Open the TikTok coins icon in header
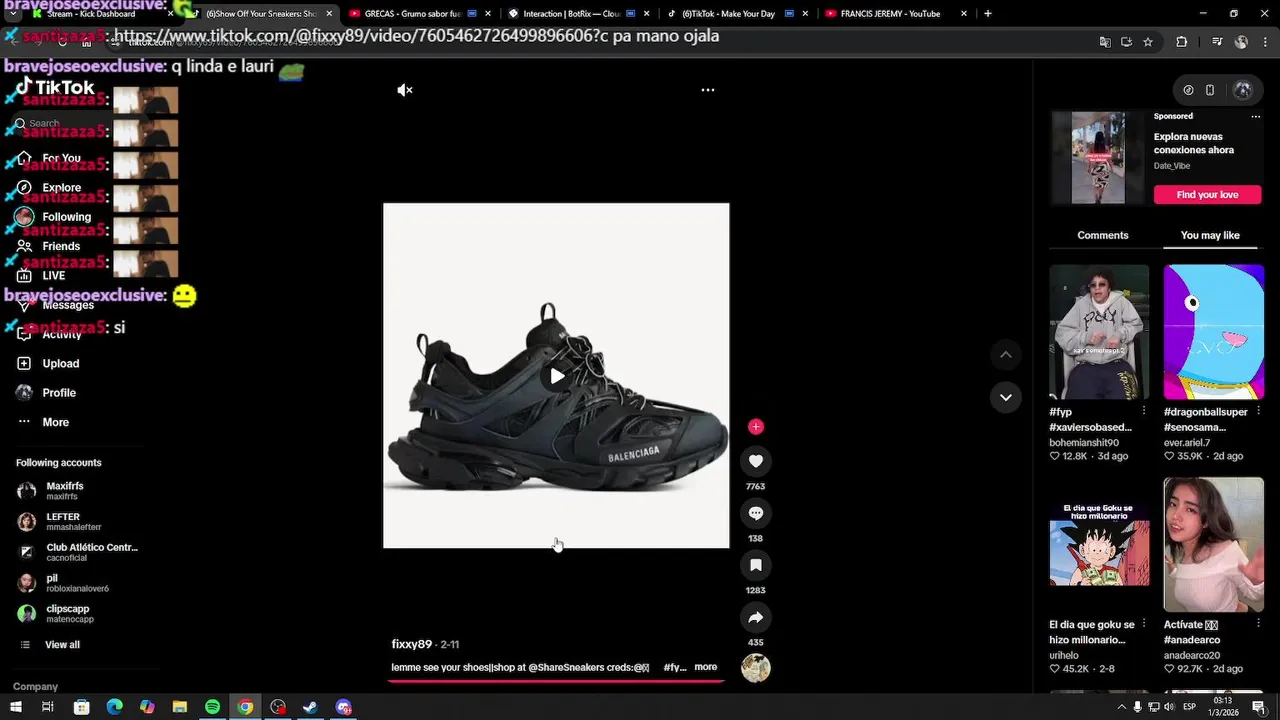Viewport: 1280px width, 720px height. (1188, 90)
